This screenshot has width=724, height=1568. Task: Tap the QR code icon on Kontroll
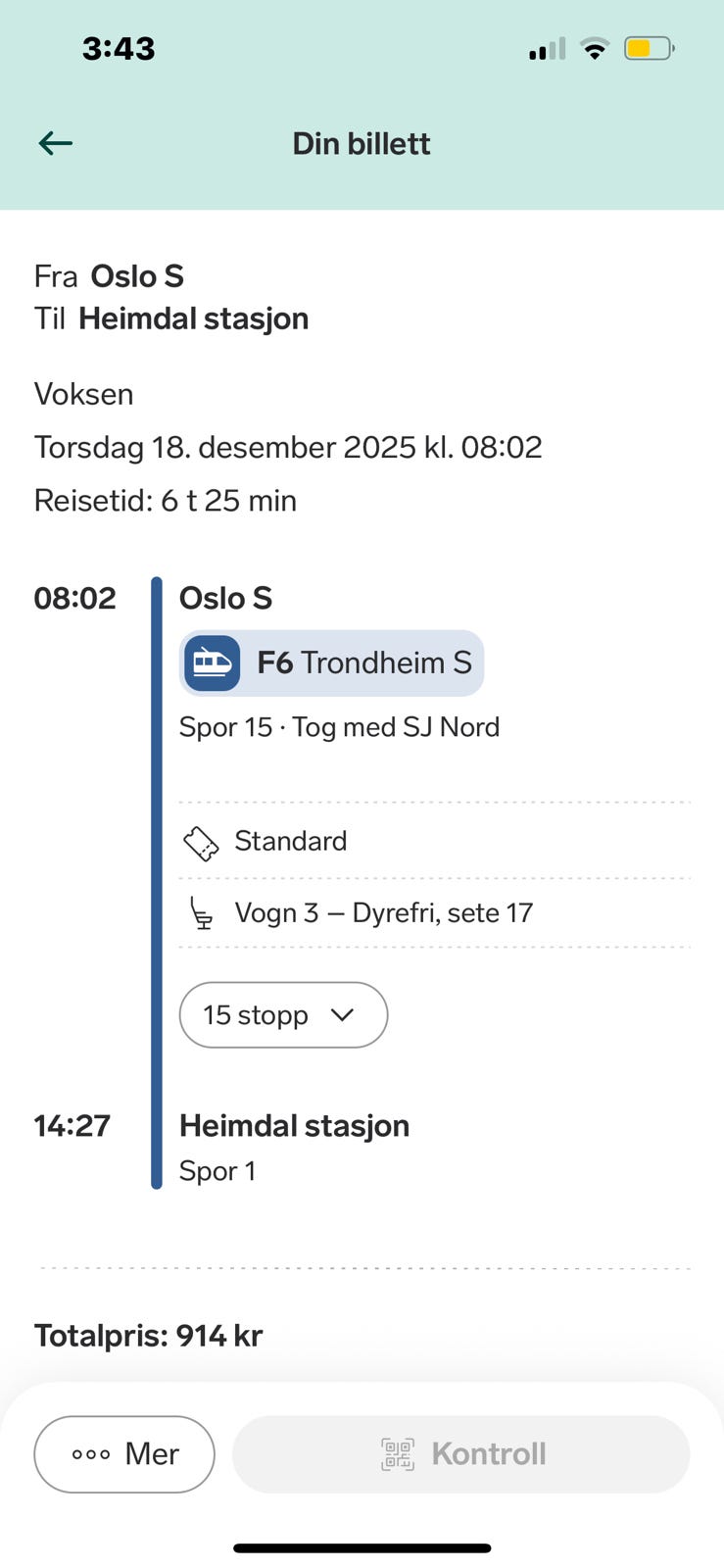(398, 1454)
